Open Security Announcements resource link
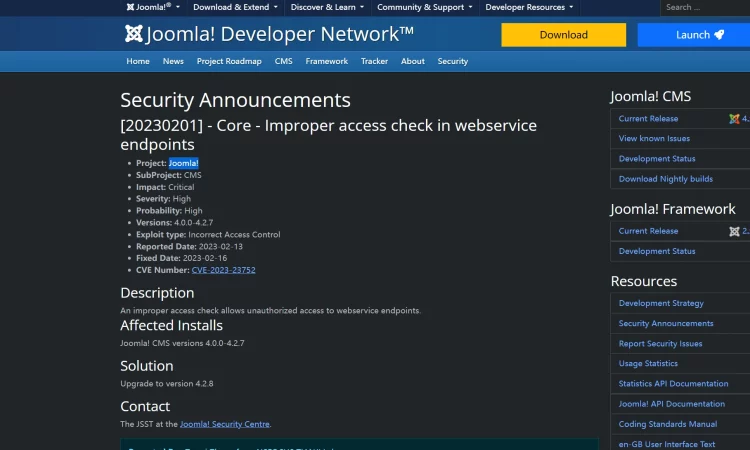This screenshot has width=750, height=450. pyautogui.click(x=666, y=323)
